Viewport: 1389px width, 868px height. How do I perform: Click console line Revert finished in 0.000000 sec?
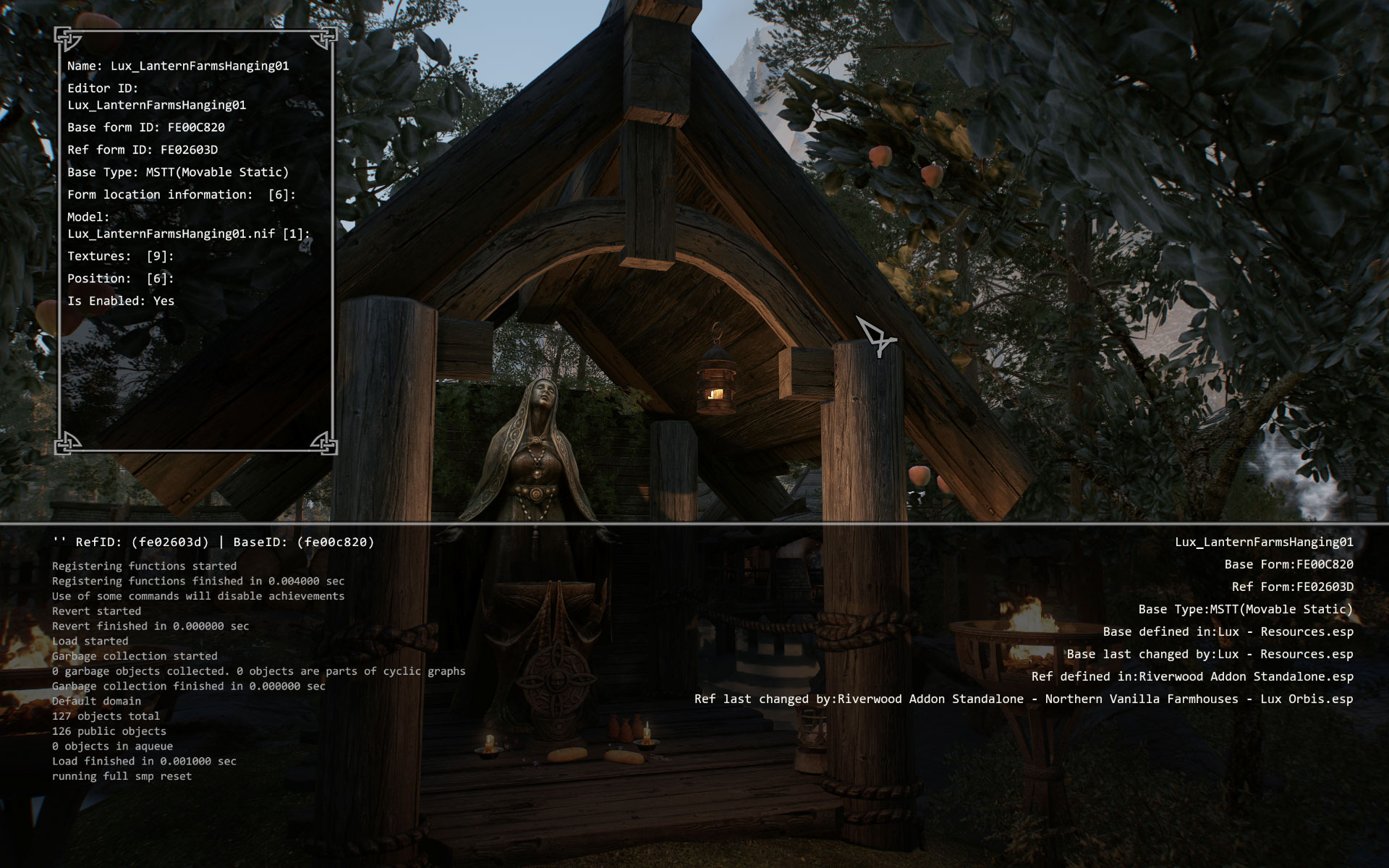pyautogui.click(x=150, y=626)
